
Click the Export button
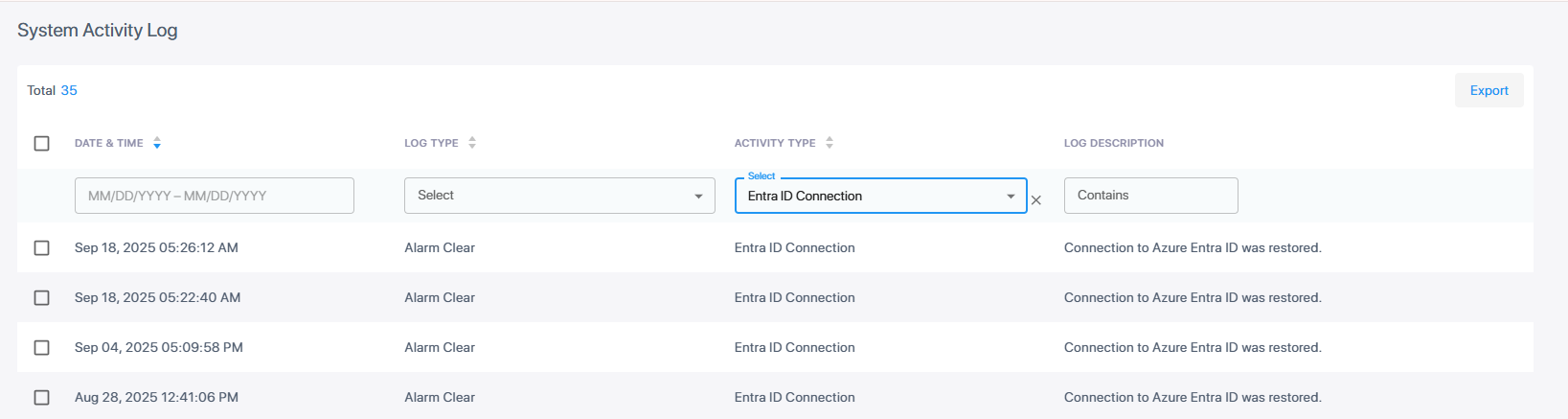1488,90
